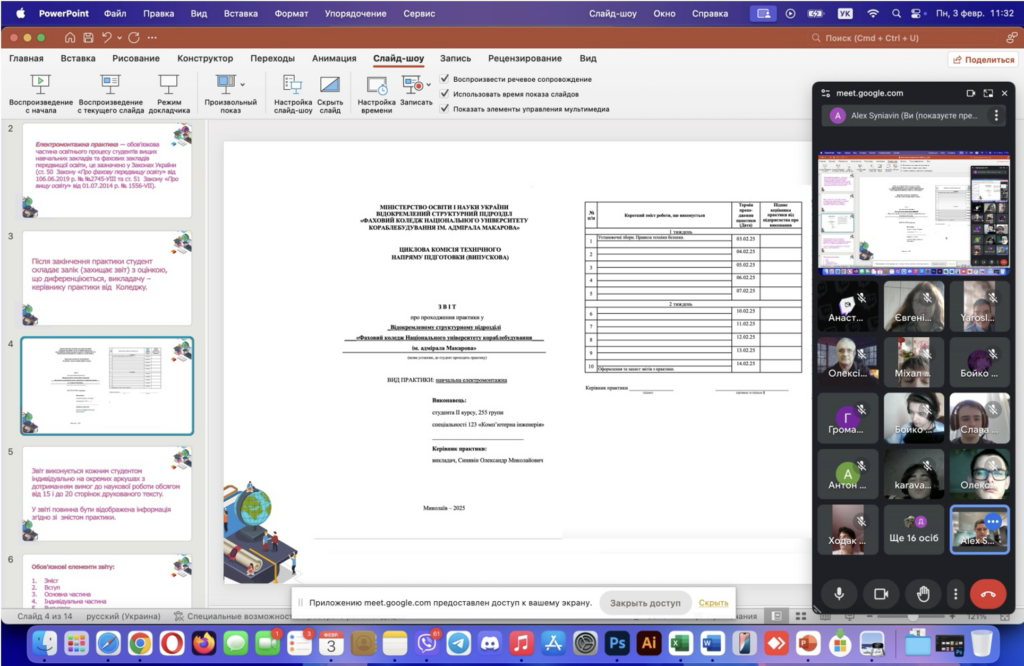Click the Записать record slideshow icon
1024x666 pixels.
[413, 85]
